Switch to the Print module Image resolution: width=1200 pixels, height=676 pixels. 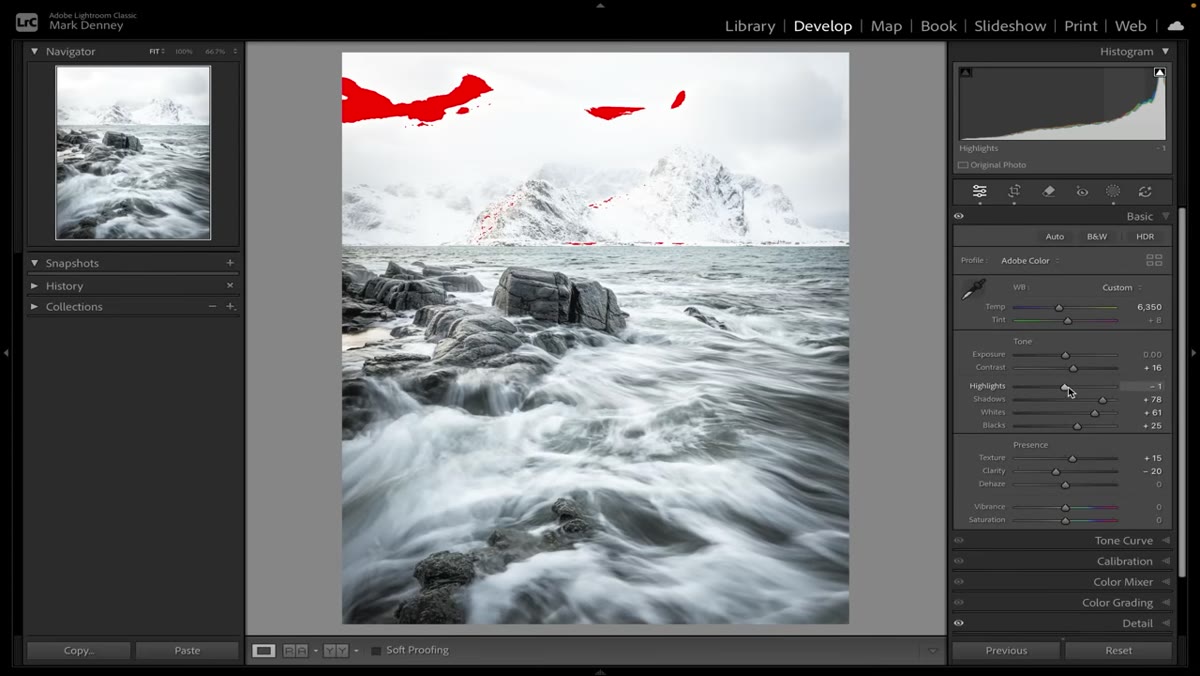pos(1080,26)
